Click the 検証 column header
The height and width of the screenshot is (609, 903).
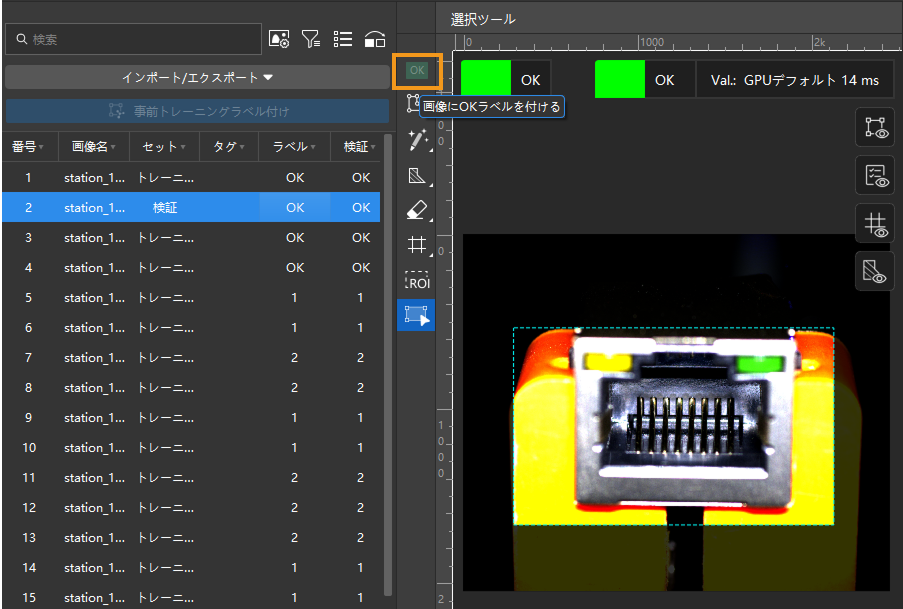356,147
